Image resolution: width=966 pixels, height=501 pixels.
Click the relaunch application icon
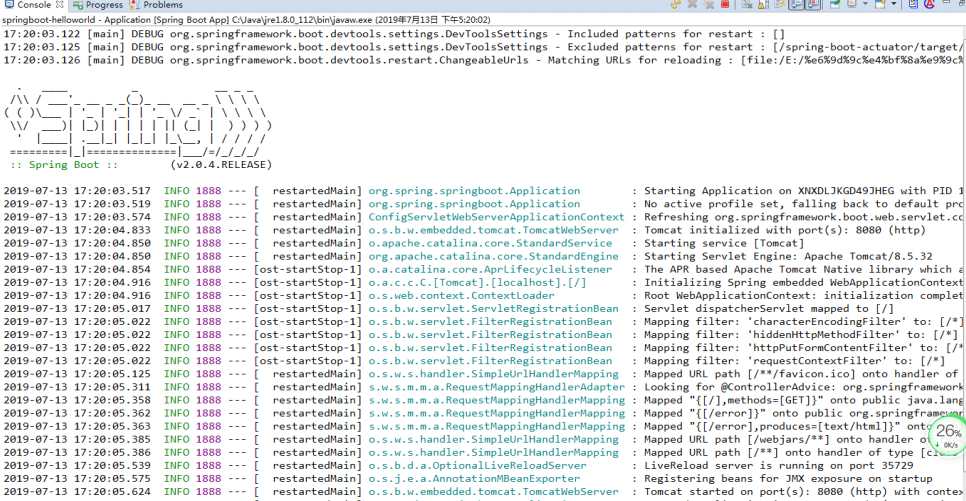pos(676,4)
